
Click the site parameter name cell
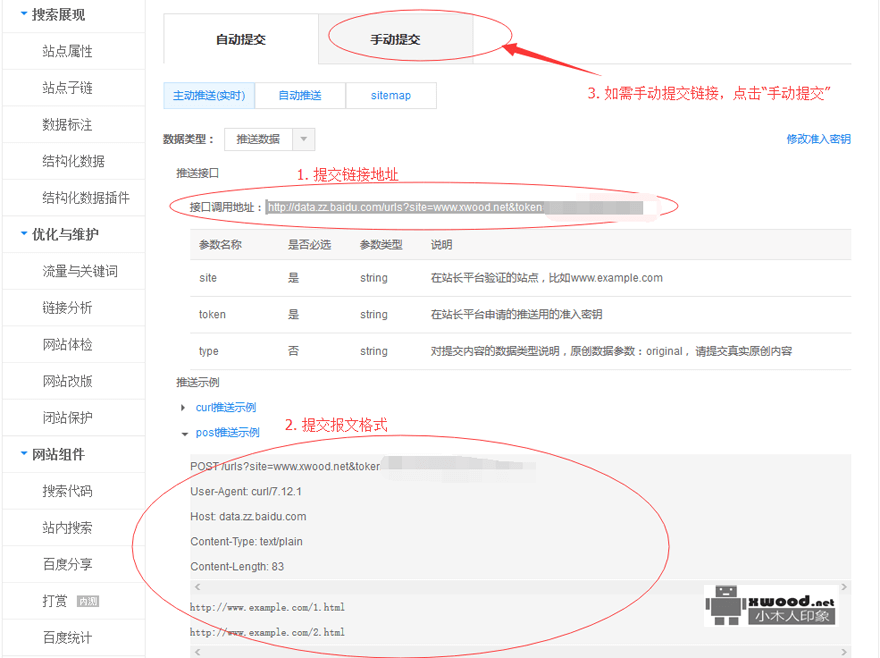(x=208, y=278)
